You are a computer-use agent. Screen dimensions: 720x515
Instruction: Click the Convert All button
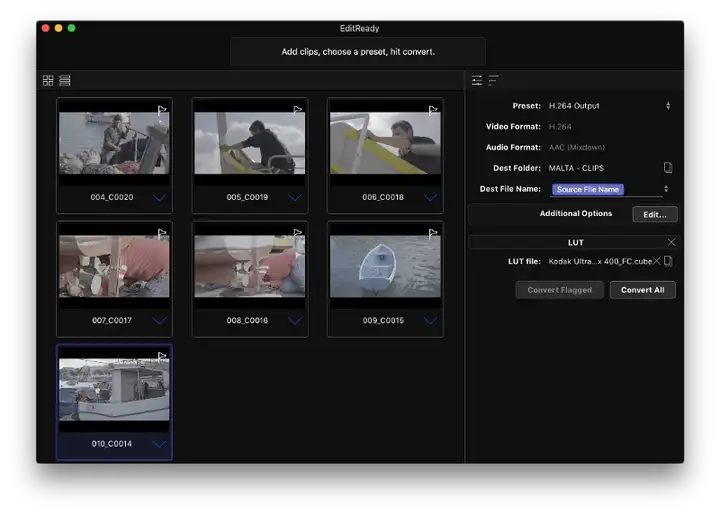642,290
